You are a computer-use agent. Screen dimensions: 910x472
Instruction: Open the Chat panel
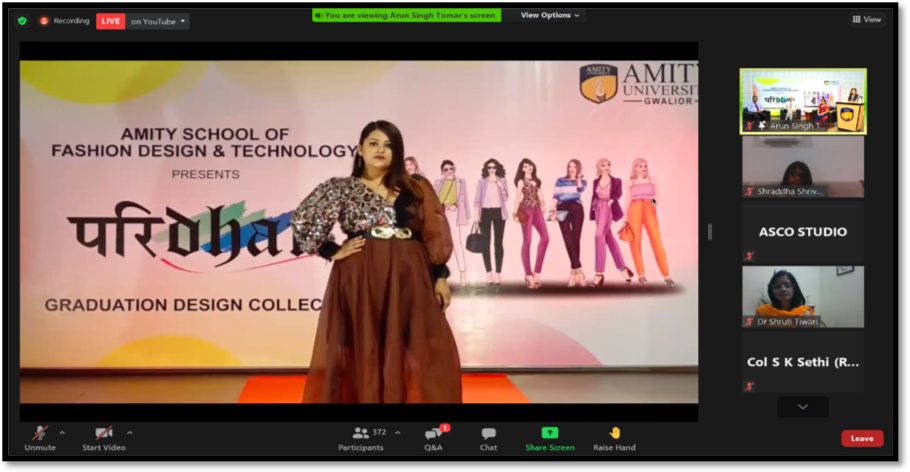coord(488,439)
